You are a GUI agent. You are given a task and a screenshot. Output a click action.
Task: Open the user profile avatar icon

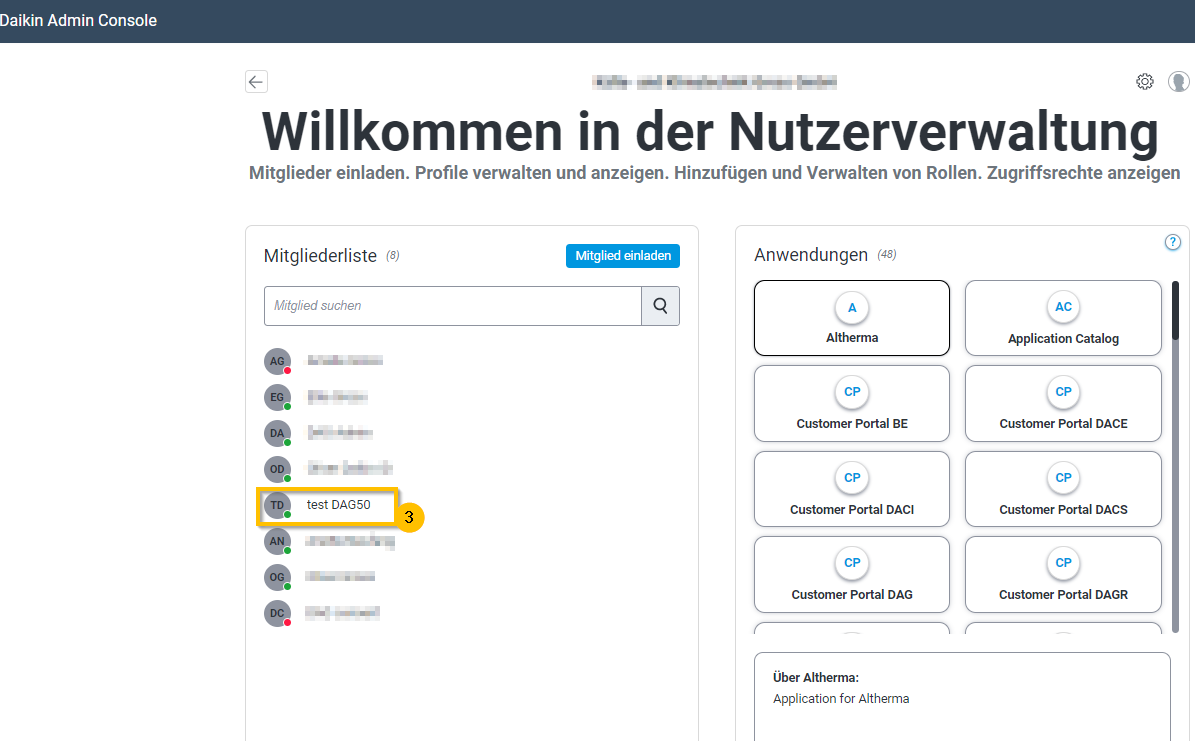1178,82
